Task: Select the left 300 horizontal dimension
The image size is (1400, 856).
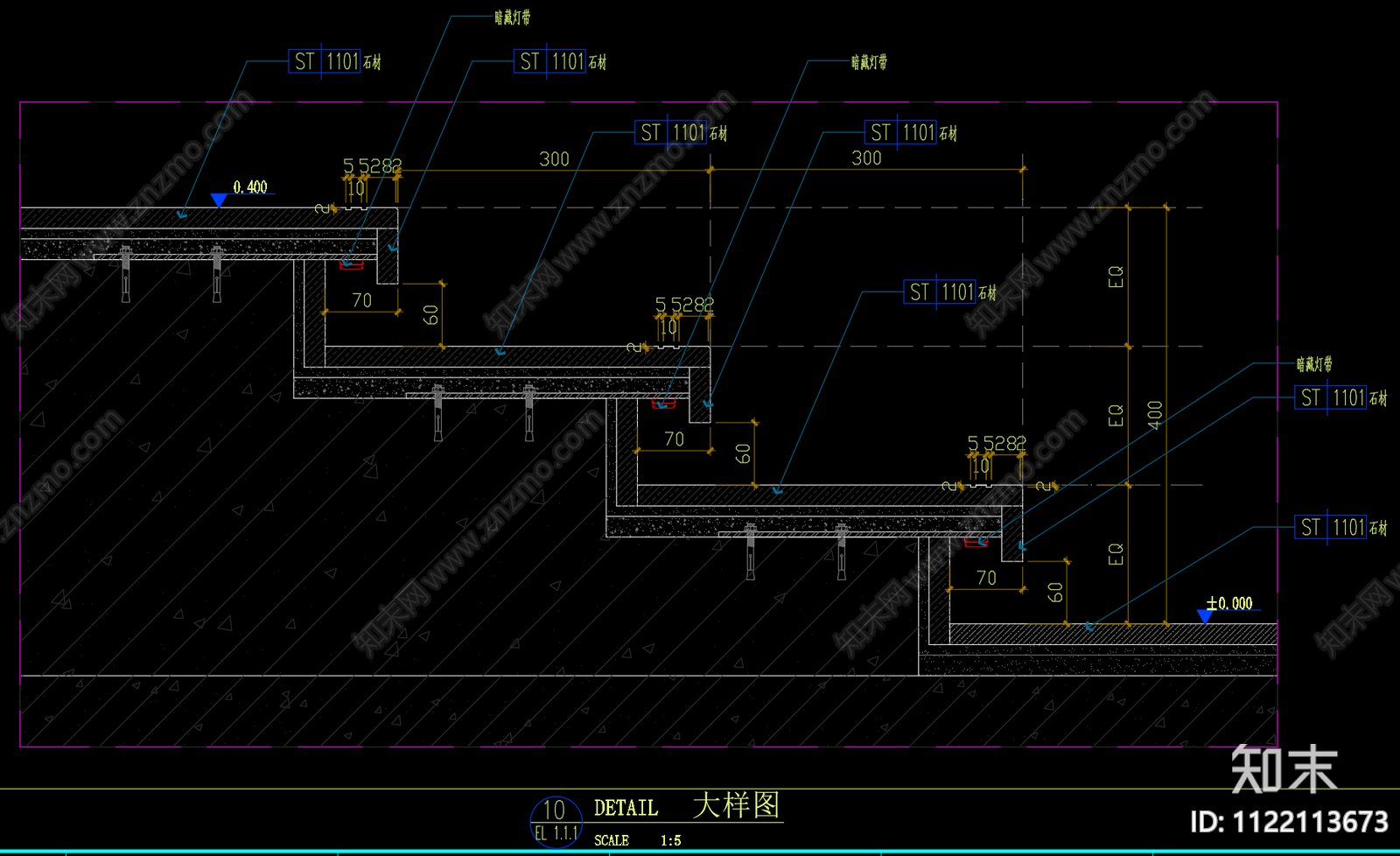Action: 554,159
